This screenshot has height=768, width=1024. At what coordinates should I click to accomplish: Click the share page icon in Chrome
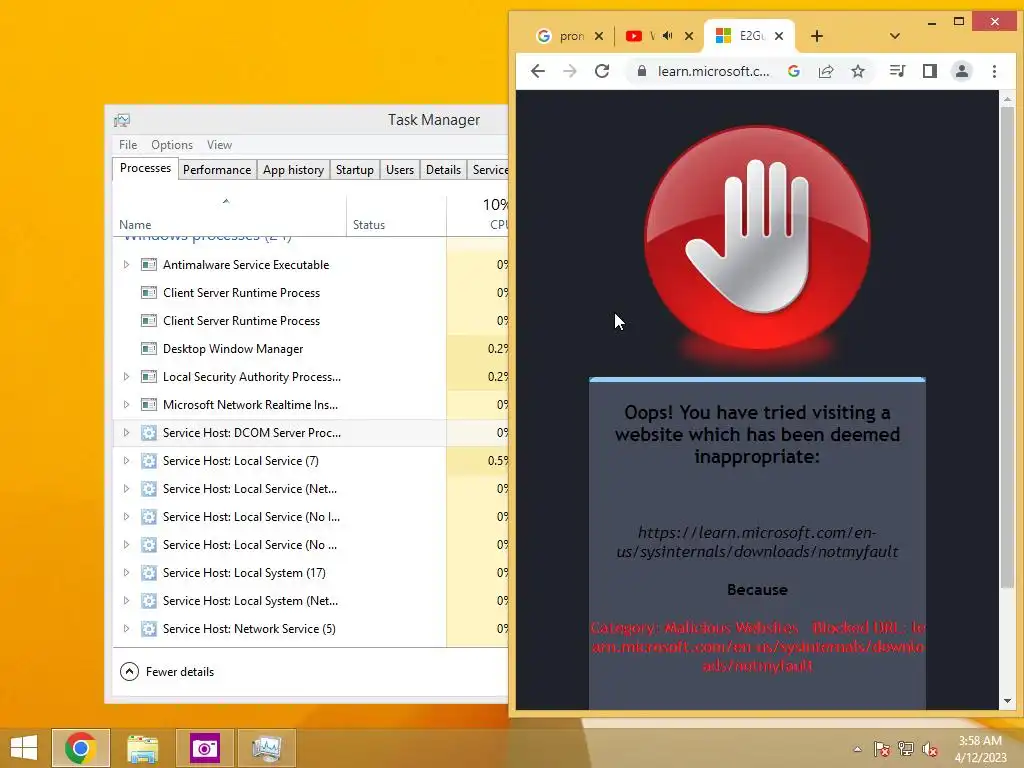[826, 71]
